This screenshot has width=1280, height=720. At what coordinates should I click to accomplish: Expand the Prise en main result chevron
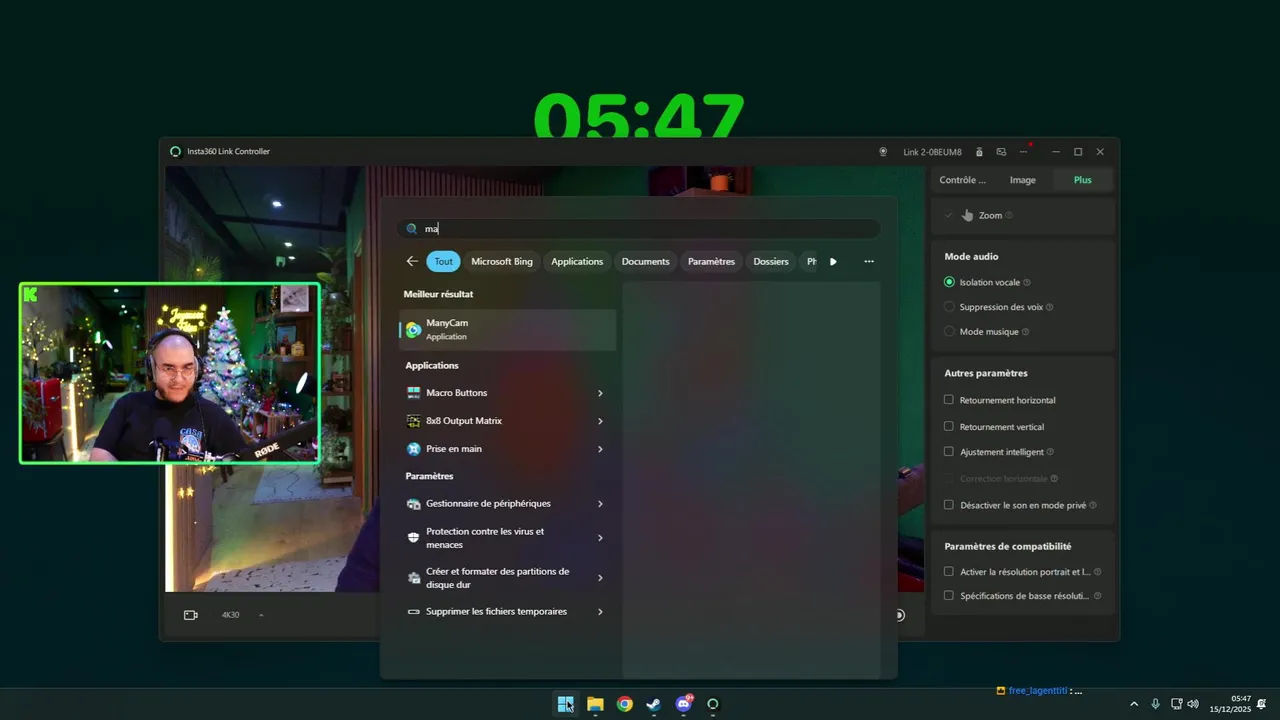pos(600,449)
